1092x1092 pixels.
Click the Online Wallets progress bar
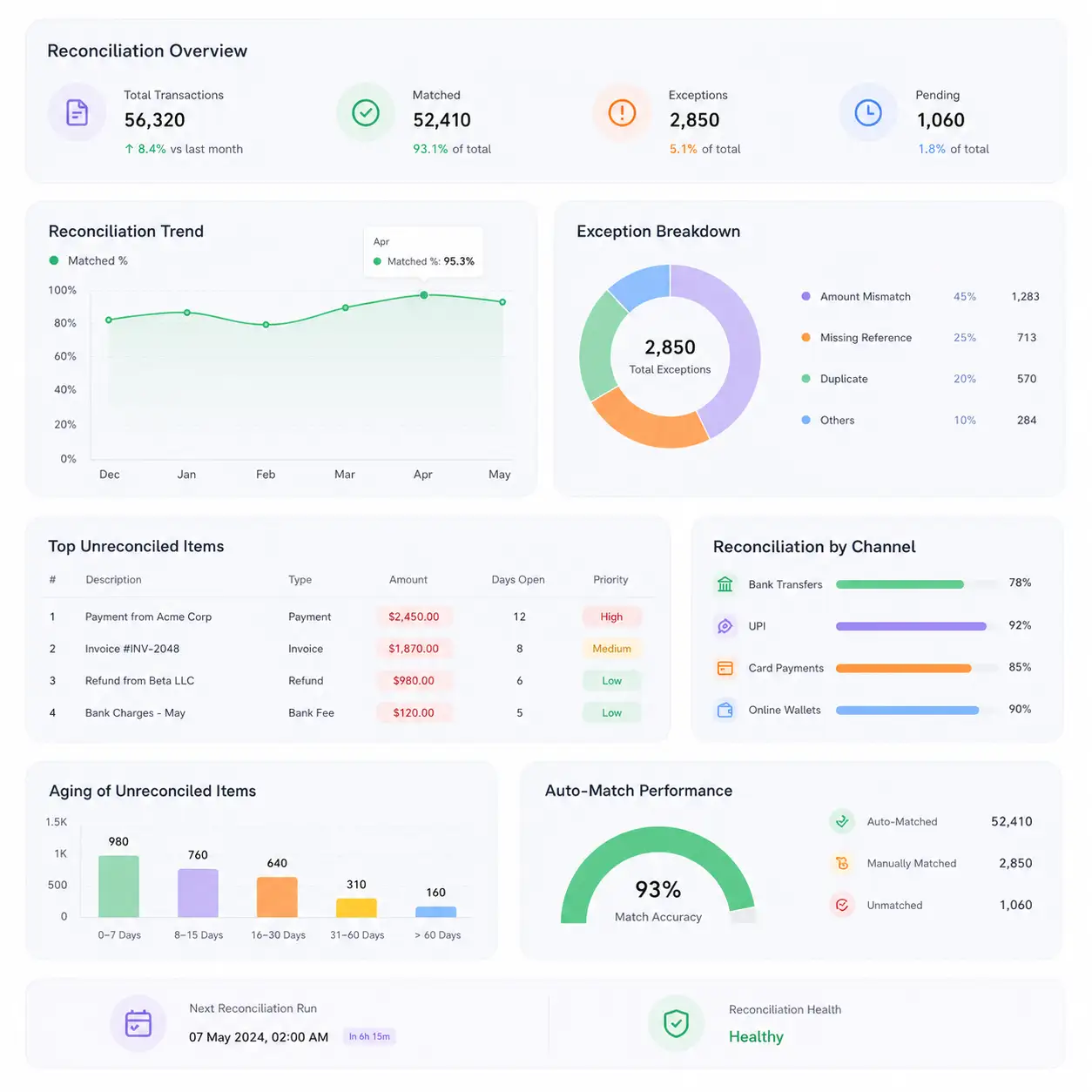pos(917,710)
